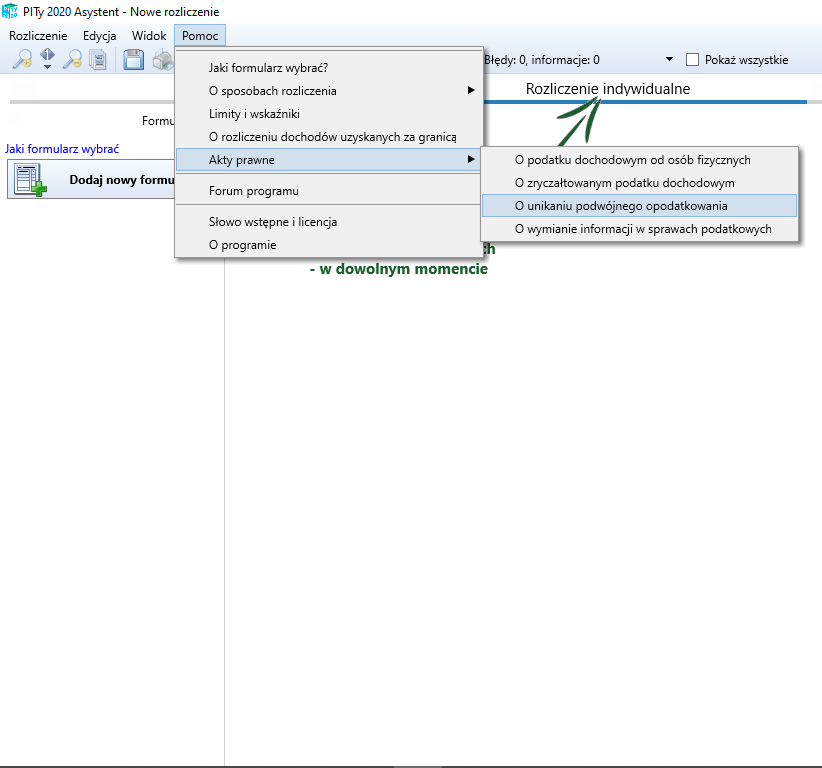Viewport: 822px width, 768px height.
Task: Open the Edycja menu
Action: [x=100, y=36]
